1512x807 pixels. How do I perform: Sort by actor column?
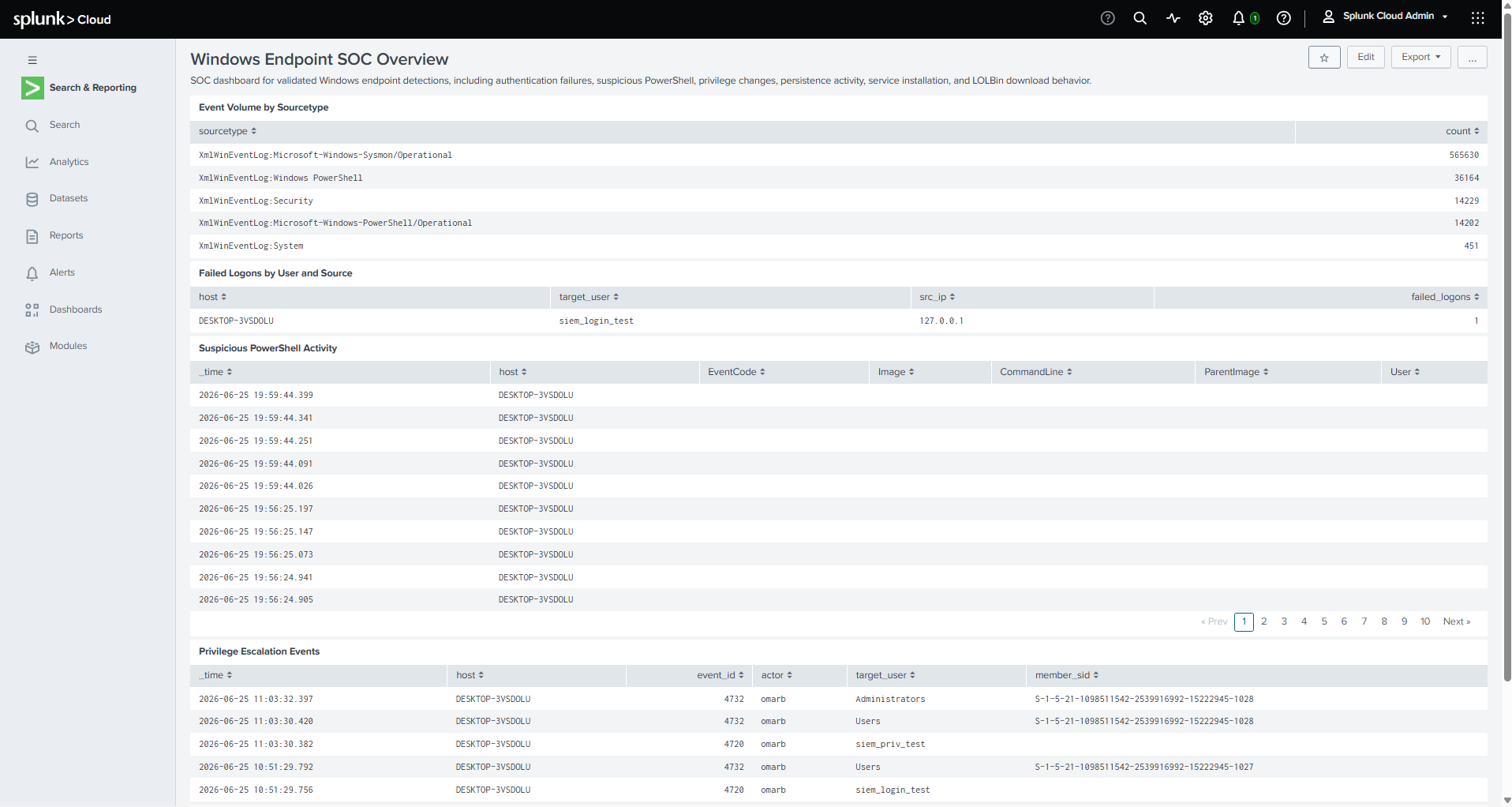point(777,676)
